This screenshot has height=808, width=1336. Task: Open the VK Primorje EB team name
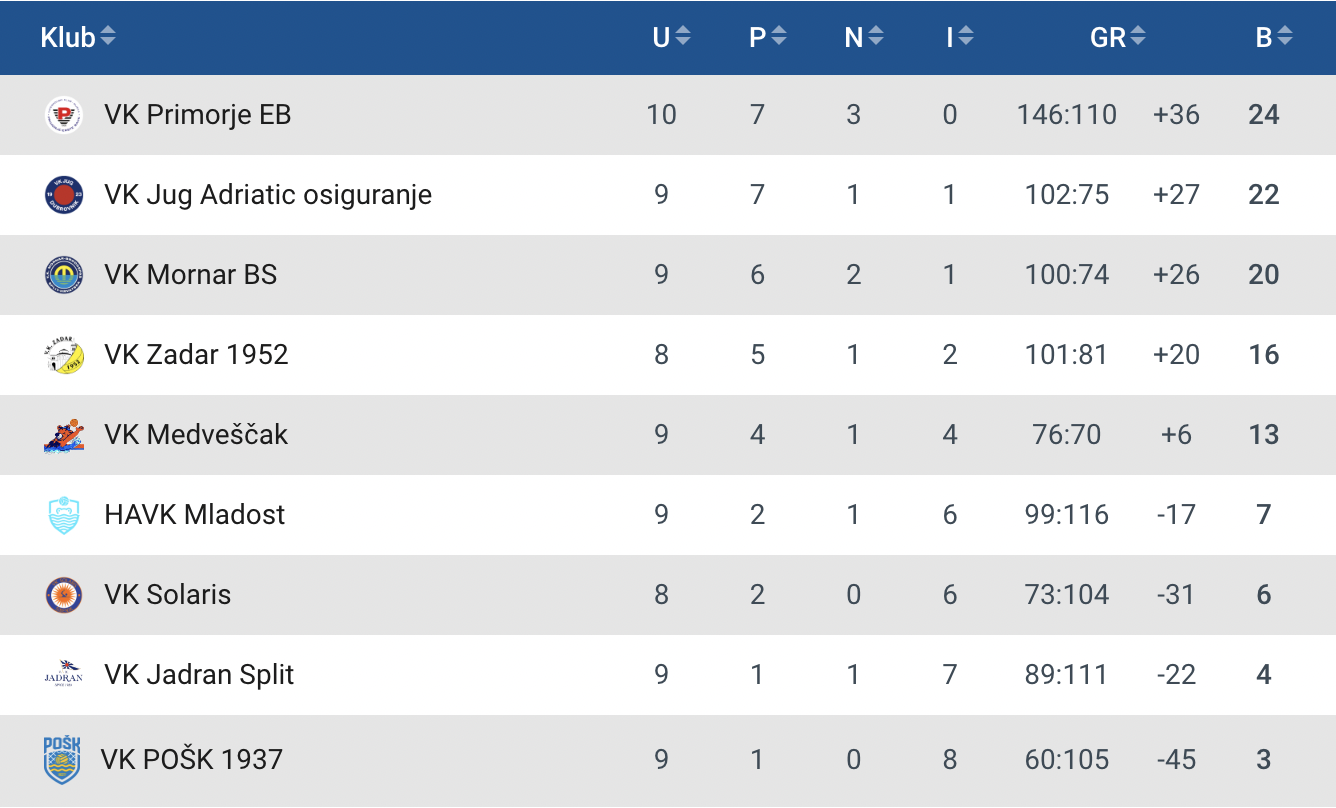click(x=198, y=115)
